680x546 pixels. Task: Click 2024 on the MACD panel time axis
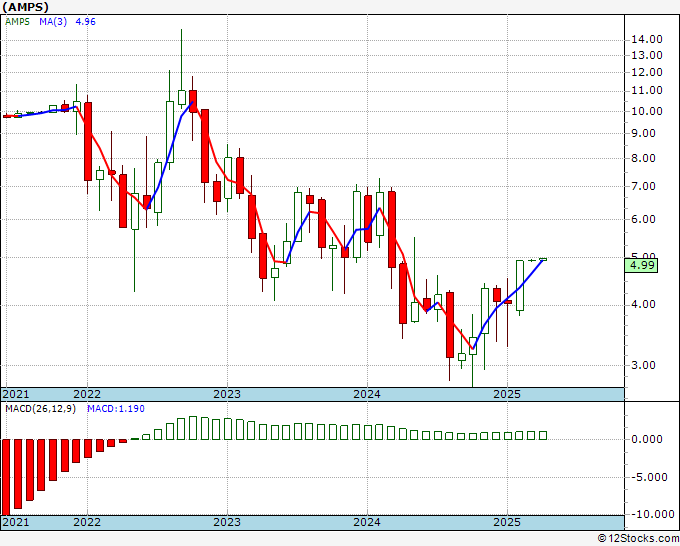coord(367,522)
